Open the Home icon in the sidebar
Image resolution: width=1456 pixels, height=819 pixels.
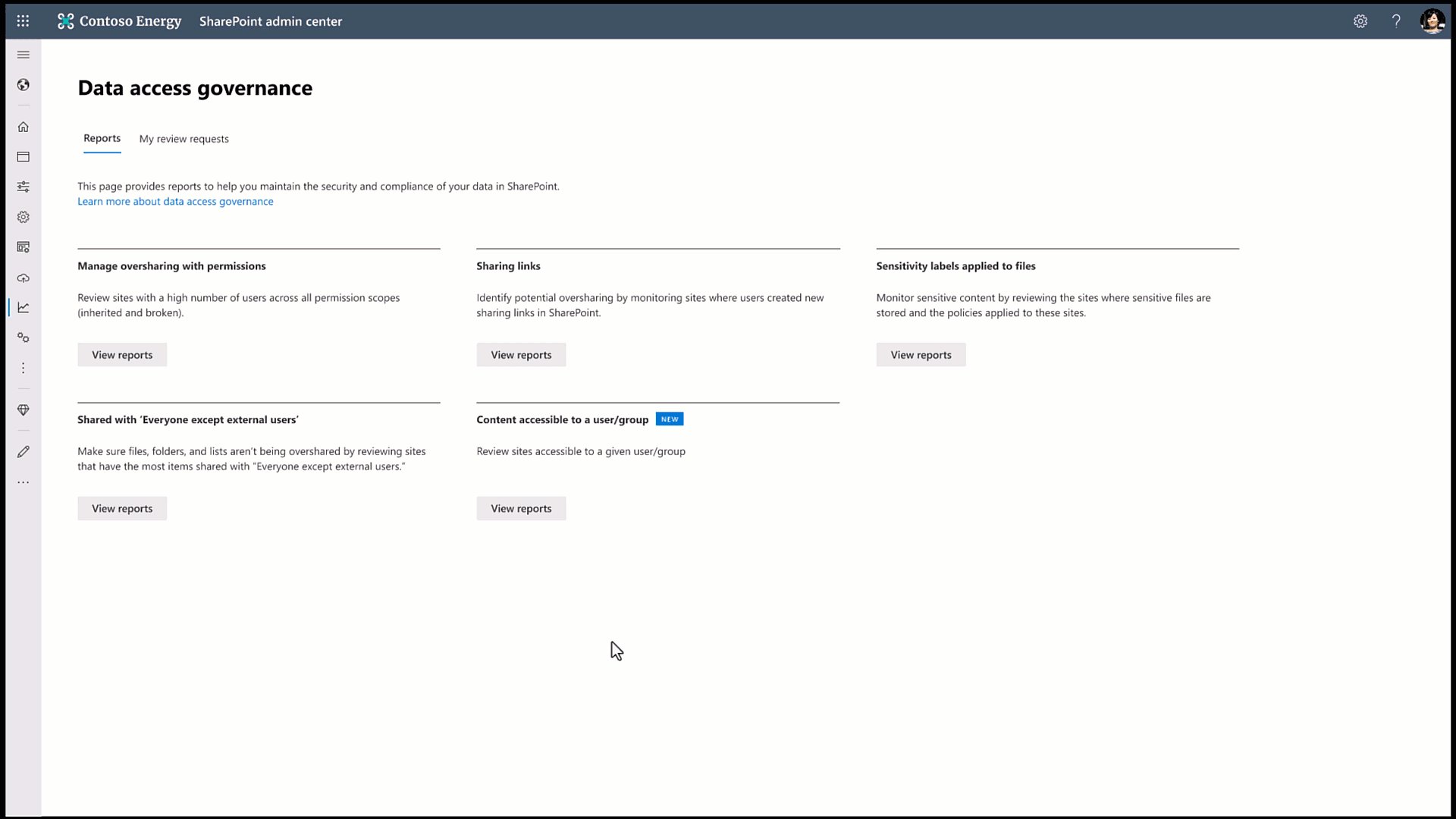tap(24, 127)
